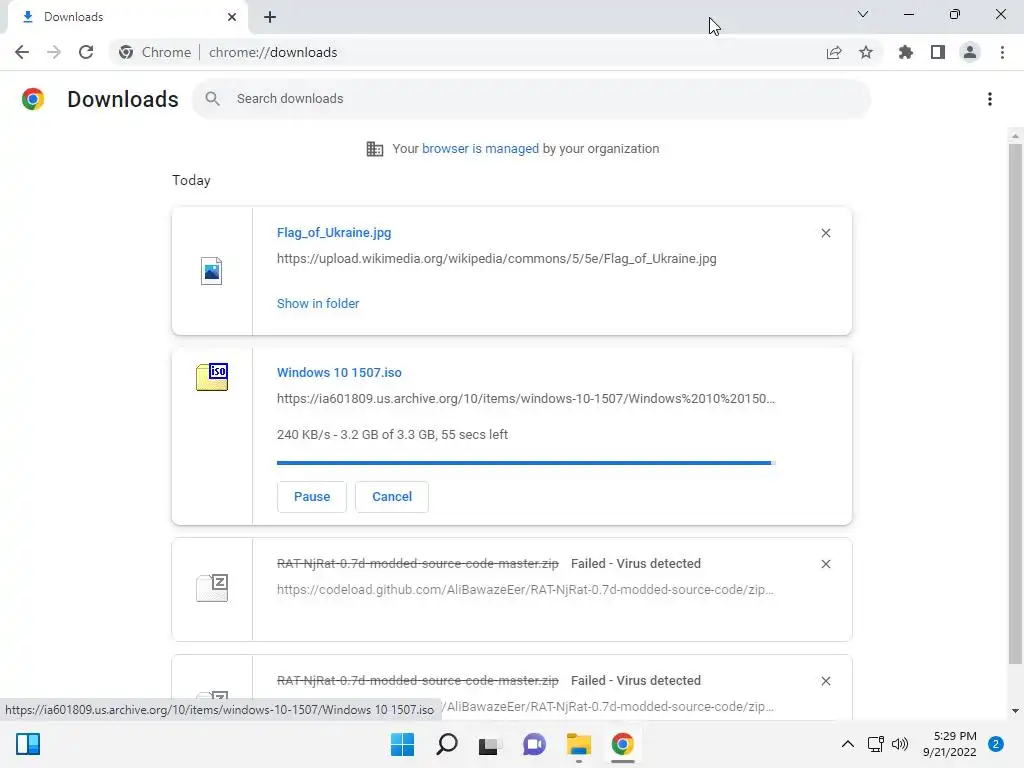Reload the Downloads page

tap(86, 52)
